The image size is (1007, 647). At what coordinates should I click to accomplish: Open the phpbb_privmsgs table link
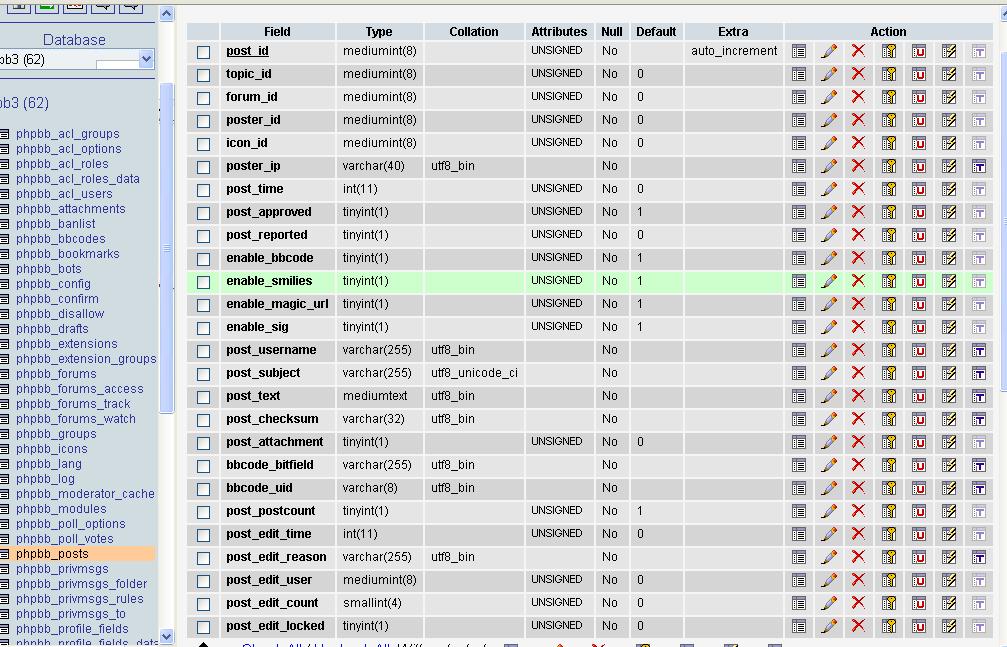click(62, 569)
